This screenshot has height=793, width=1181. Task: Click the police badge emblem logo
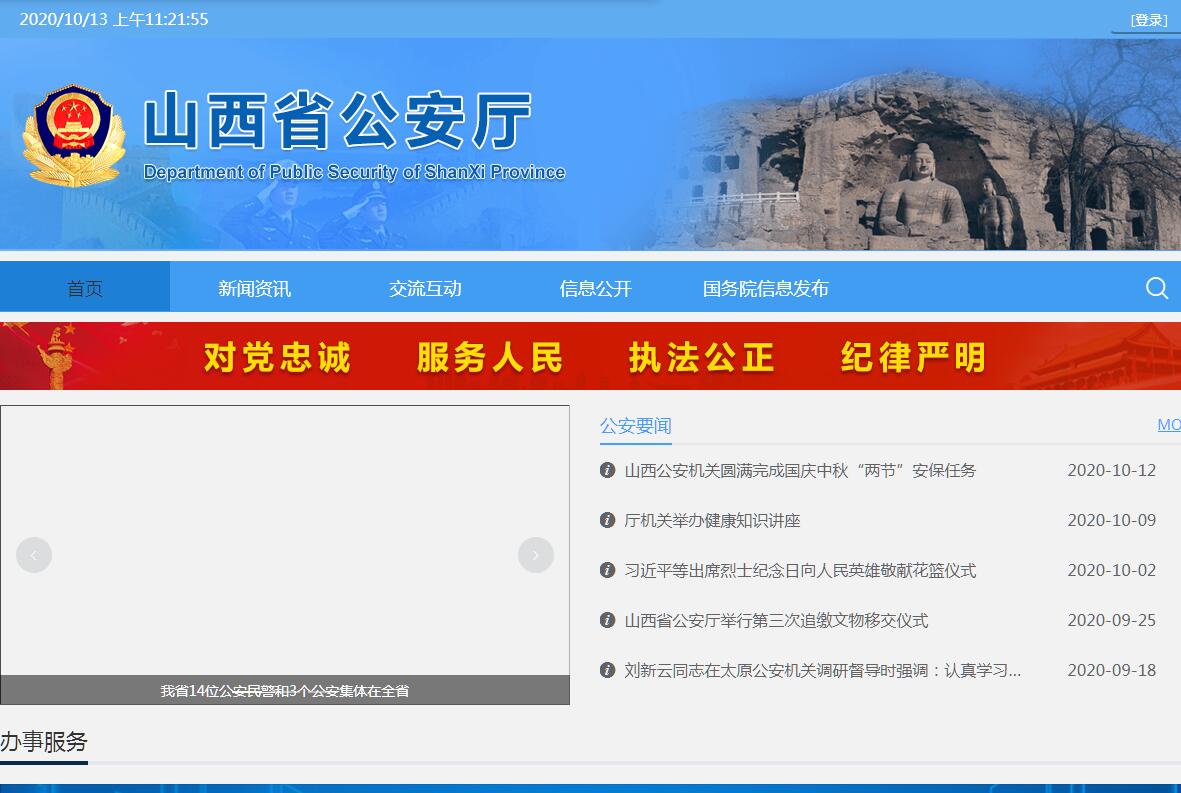(74, 135)
